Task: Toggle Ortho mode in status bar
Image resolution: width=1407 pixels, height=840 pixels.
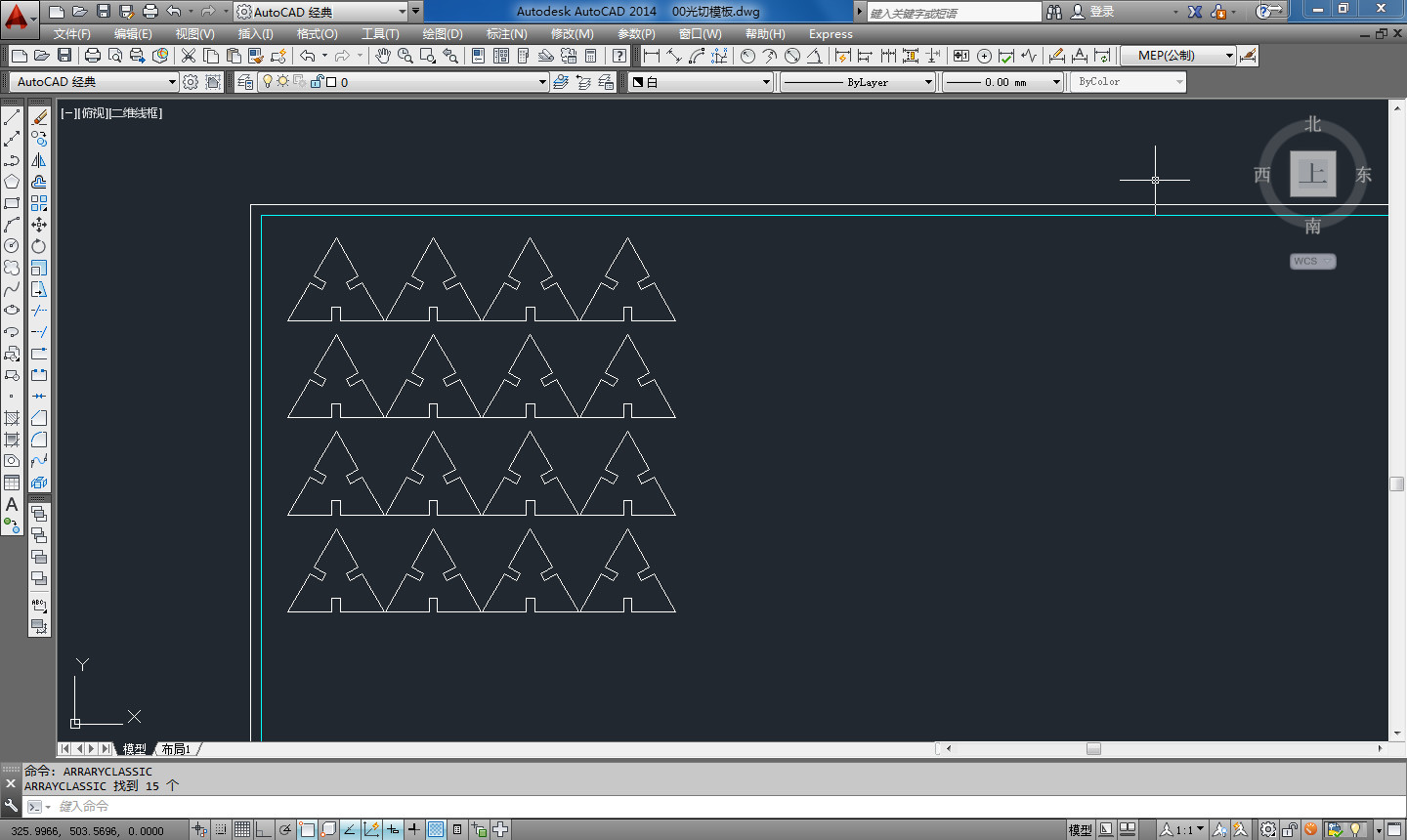Action: point(264,829)
